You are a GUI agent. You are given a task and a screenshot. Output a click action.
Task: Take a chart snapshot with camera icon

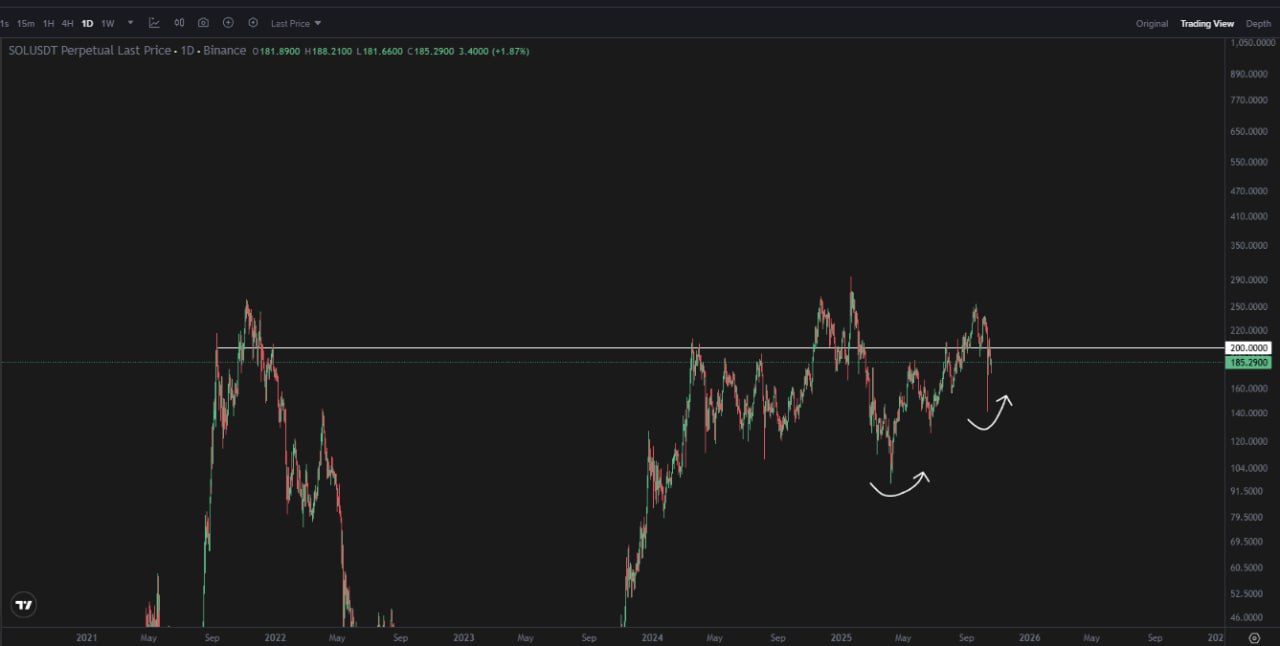(x=203, y=23)
